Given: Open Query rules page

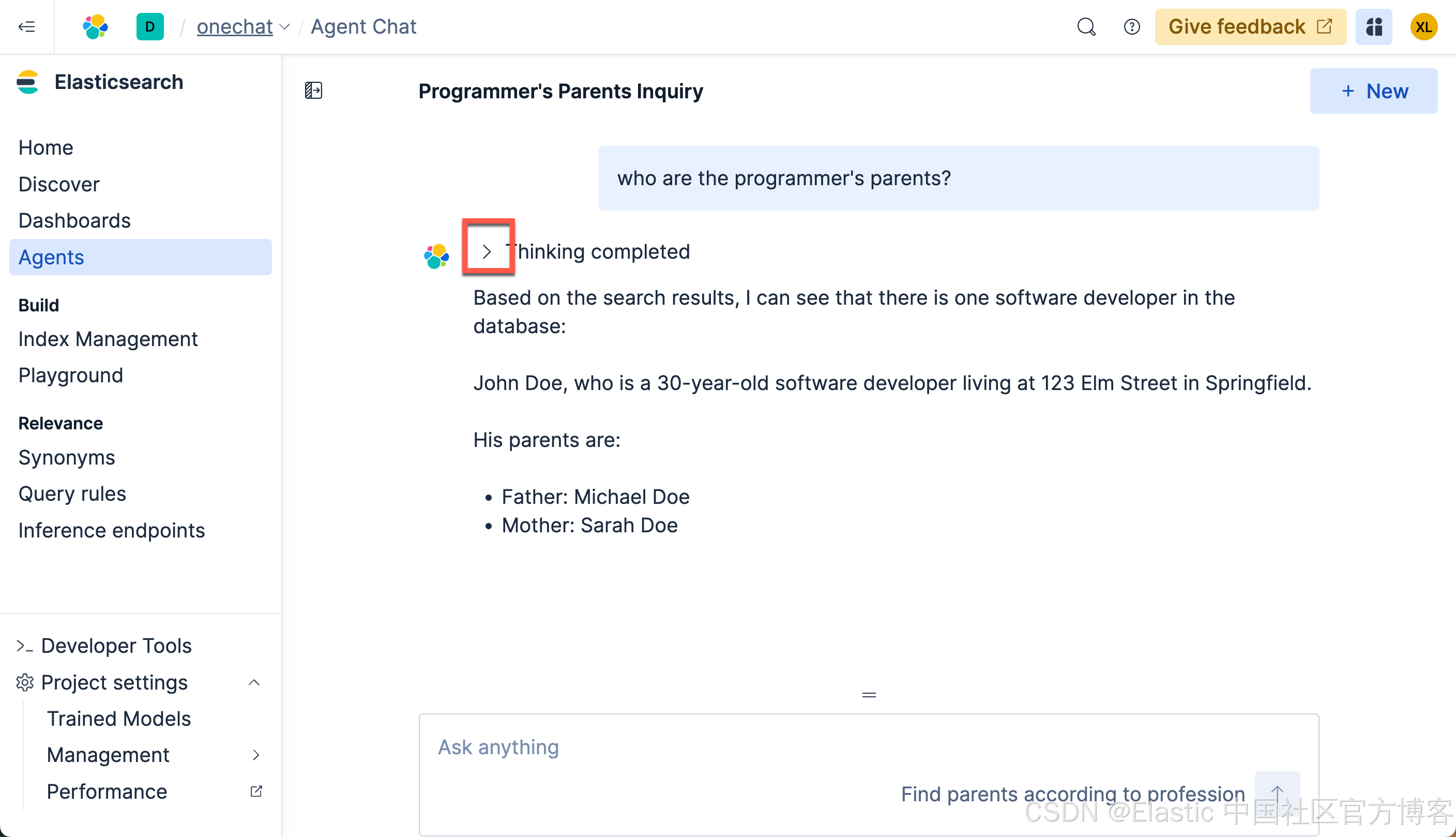Looking at the screenshot, I should tap(72, 494).
